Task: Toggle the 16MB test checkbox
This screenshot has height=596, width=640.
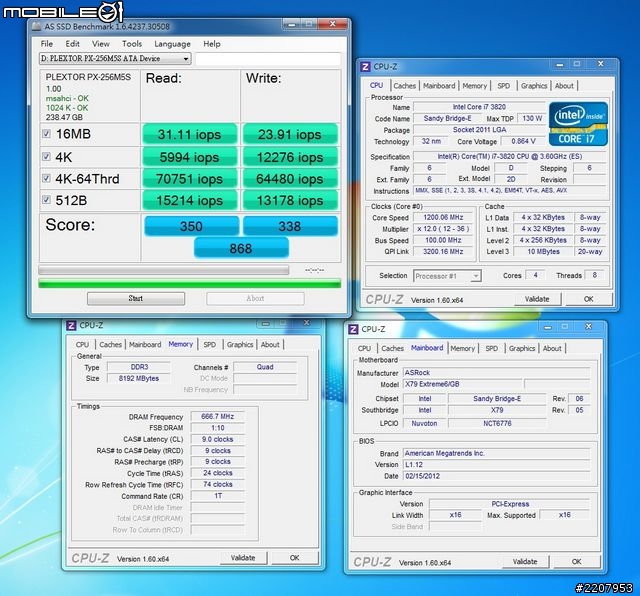Action: 47,133
